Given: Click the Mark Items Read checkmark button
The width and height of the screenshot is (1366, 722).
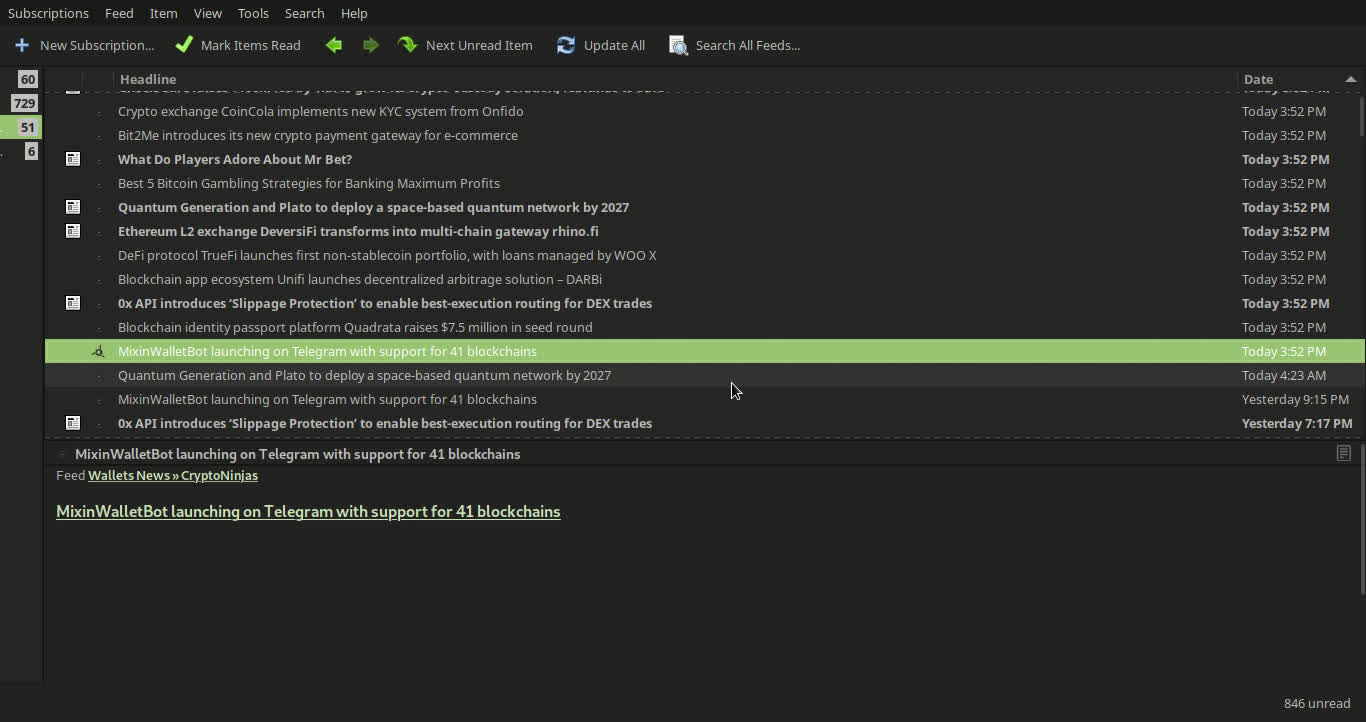Looking at the screenshot, I should [x=238, y=45].
